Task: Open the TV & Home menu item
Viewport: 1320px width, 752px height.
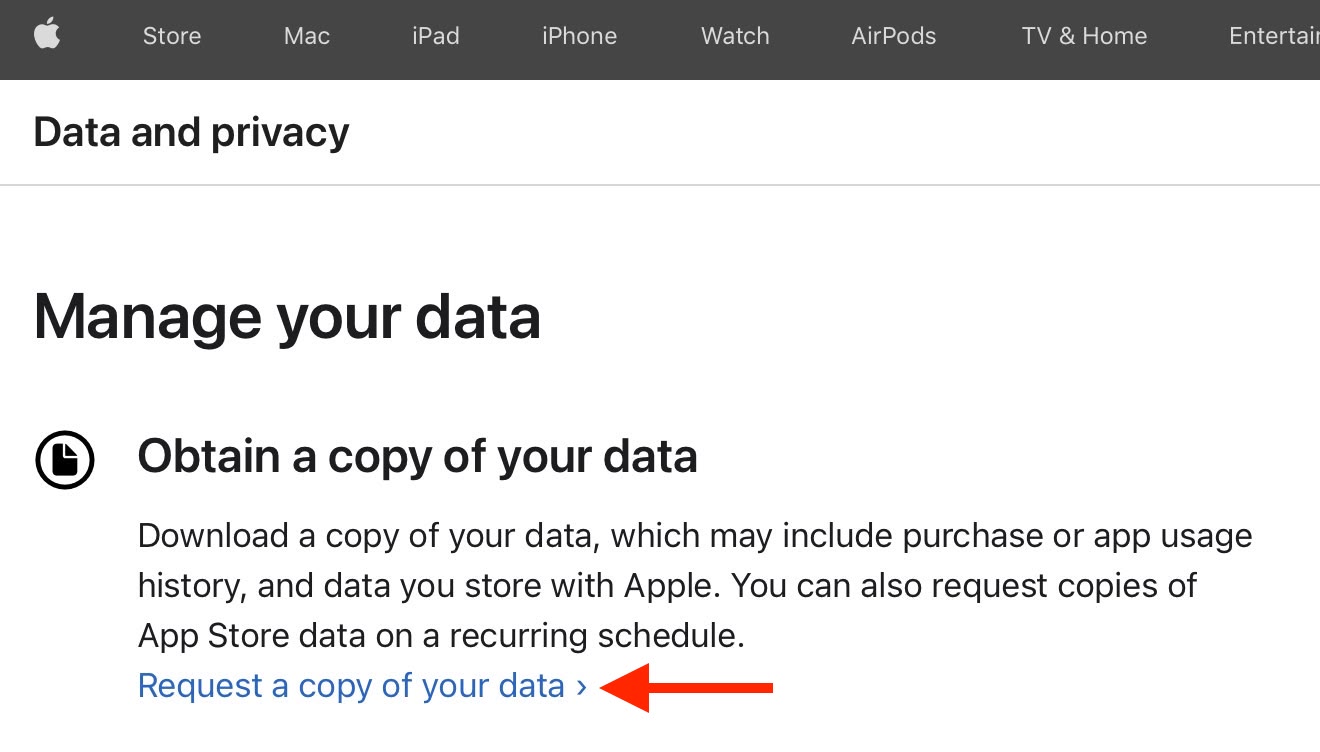Action: point(1084,36)
